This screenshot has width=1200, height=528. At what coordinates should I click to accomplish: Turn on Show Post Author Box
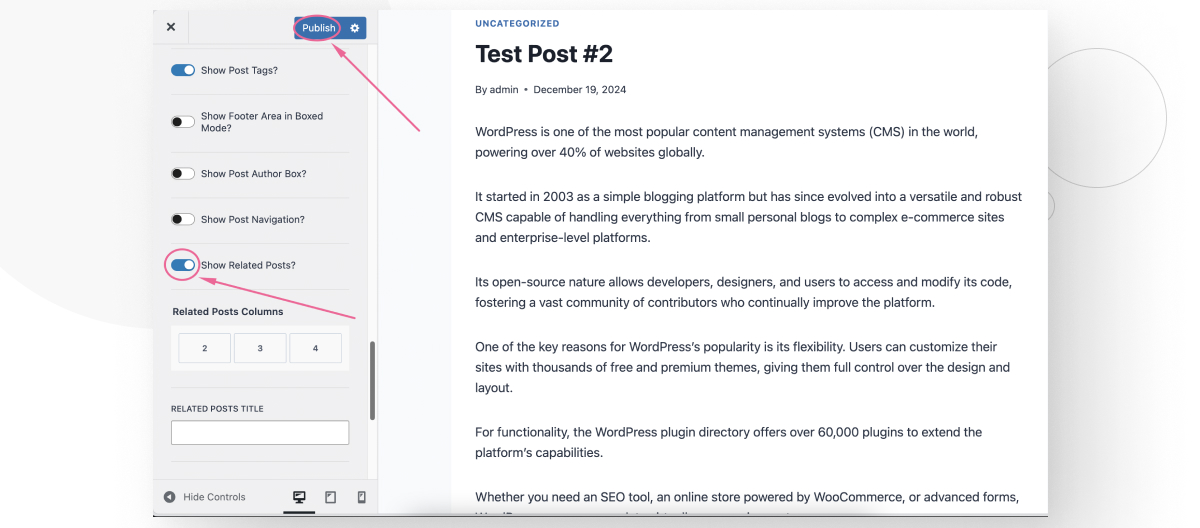click(x=183, y=174)
